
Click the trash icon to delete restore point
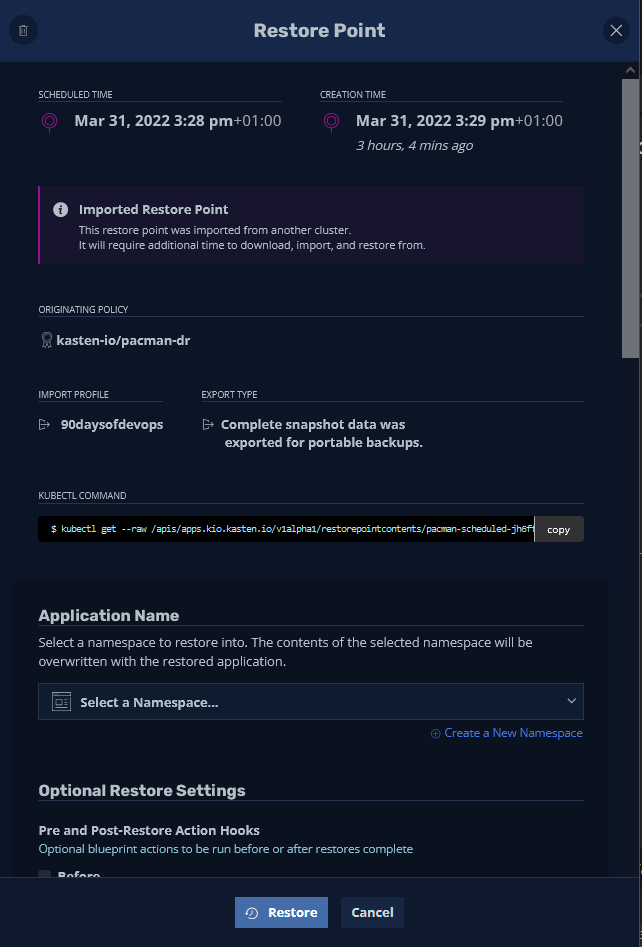[23, 30]
